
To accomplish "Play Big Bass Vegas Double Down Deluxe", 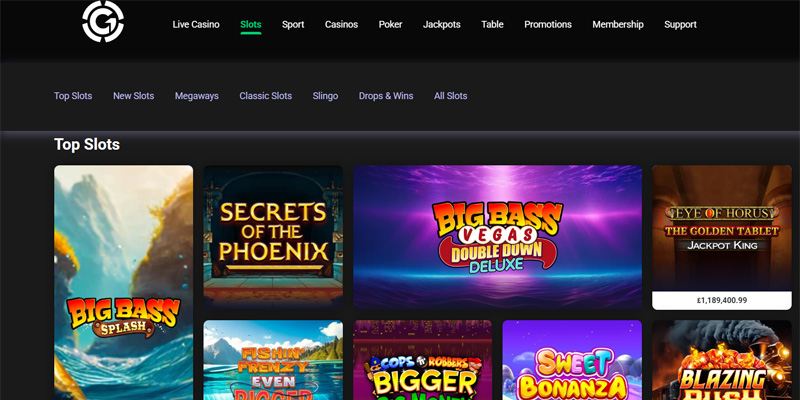I will click(x=497, y=237).
